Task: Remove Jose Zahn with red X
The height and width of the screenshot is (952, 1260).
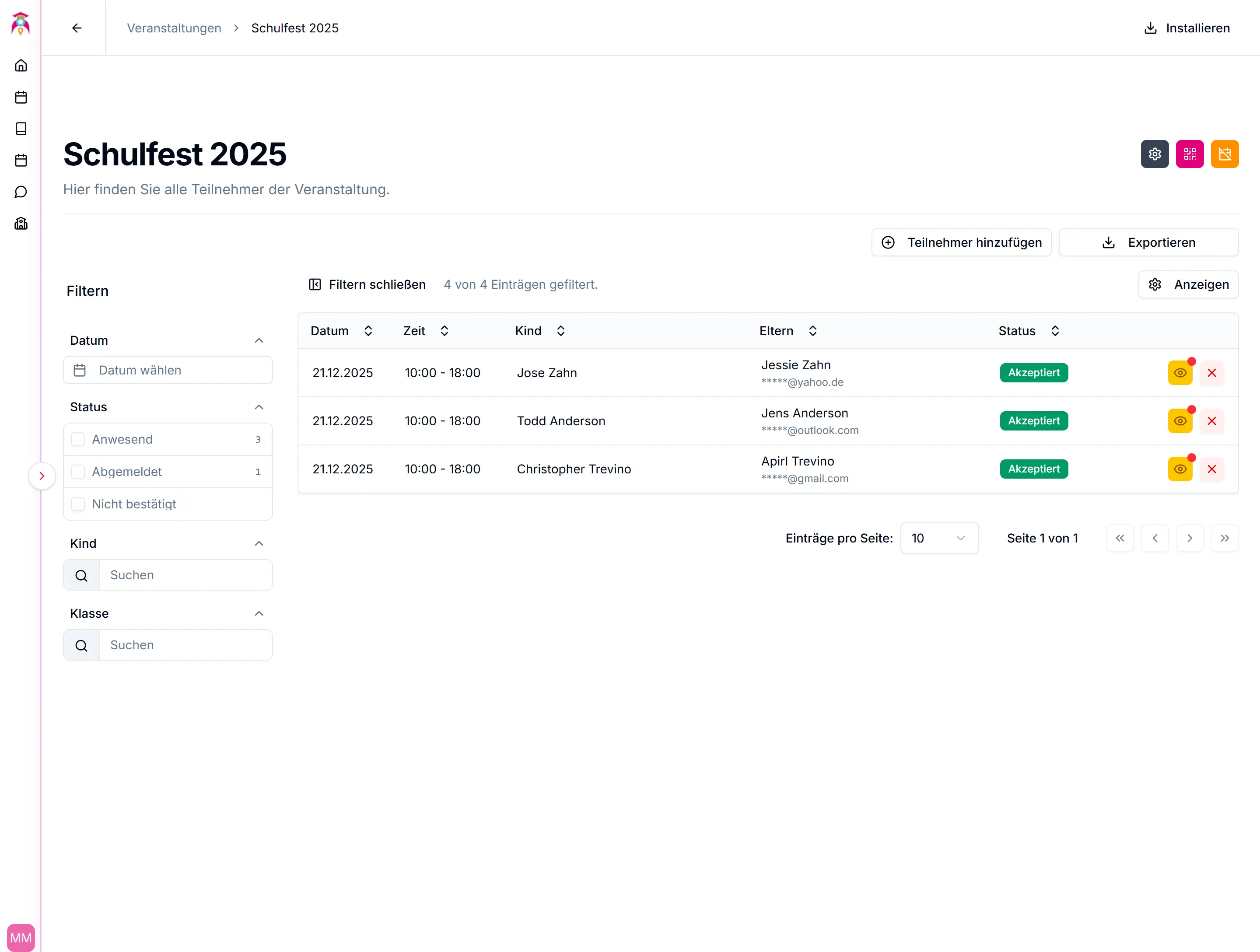Action: (1211, 373)
